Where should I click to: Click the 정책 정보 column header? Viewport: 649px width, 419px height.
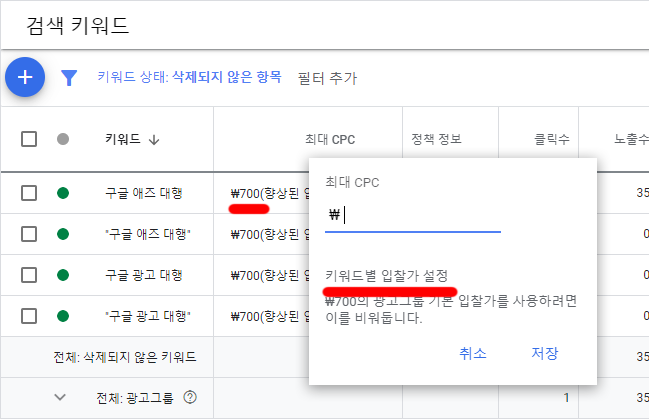coord(436,139)
